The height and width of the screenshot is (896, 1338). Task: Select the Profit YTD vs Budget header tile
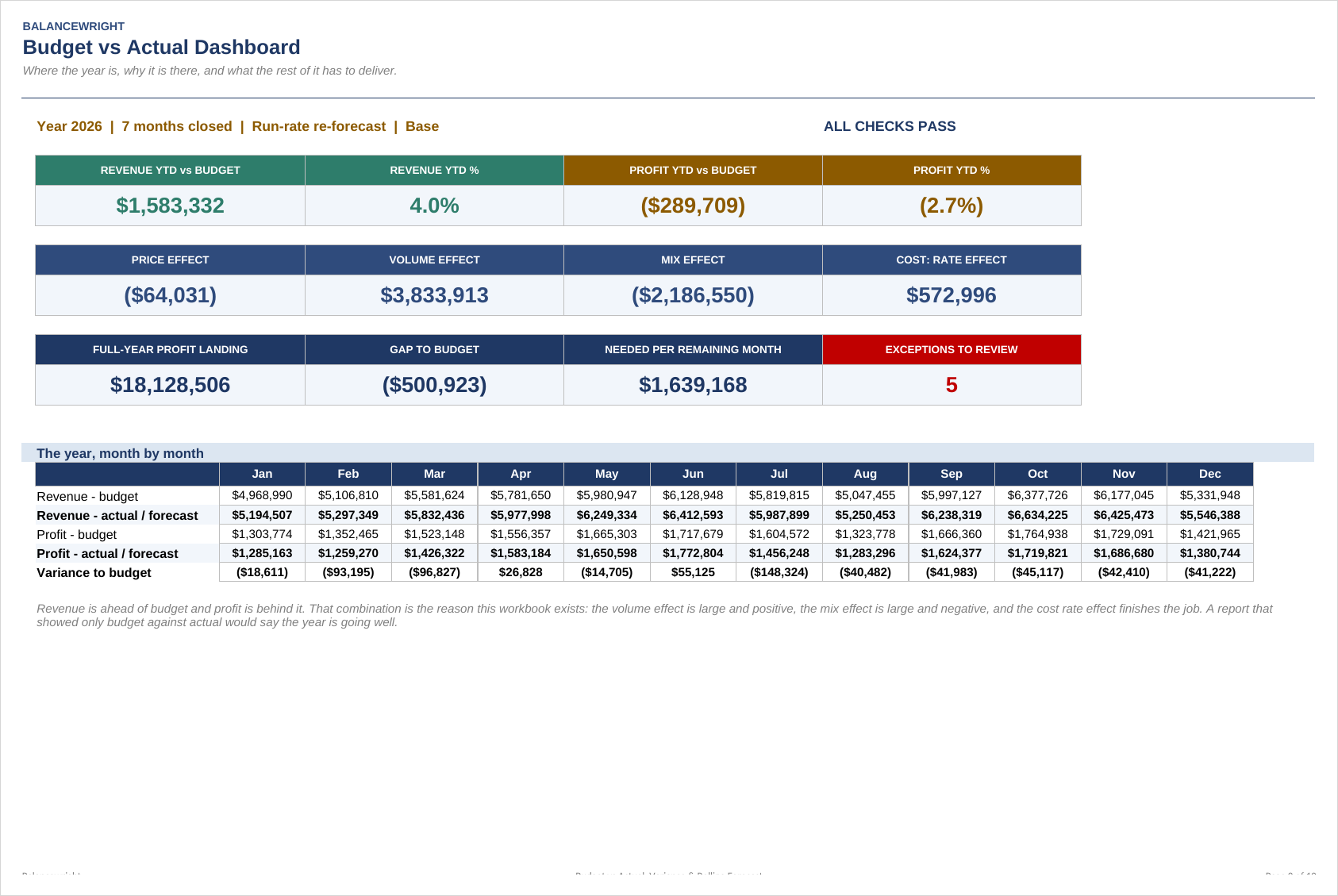(x=693, y=170)
